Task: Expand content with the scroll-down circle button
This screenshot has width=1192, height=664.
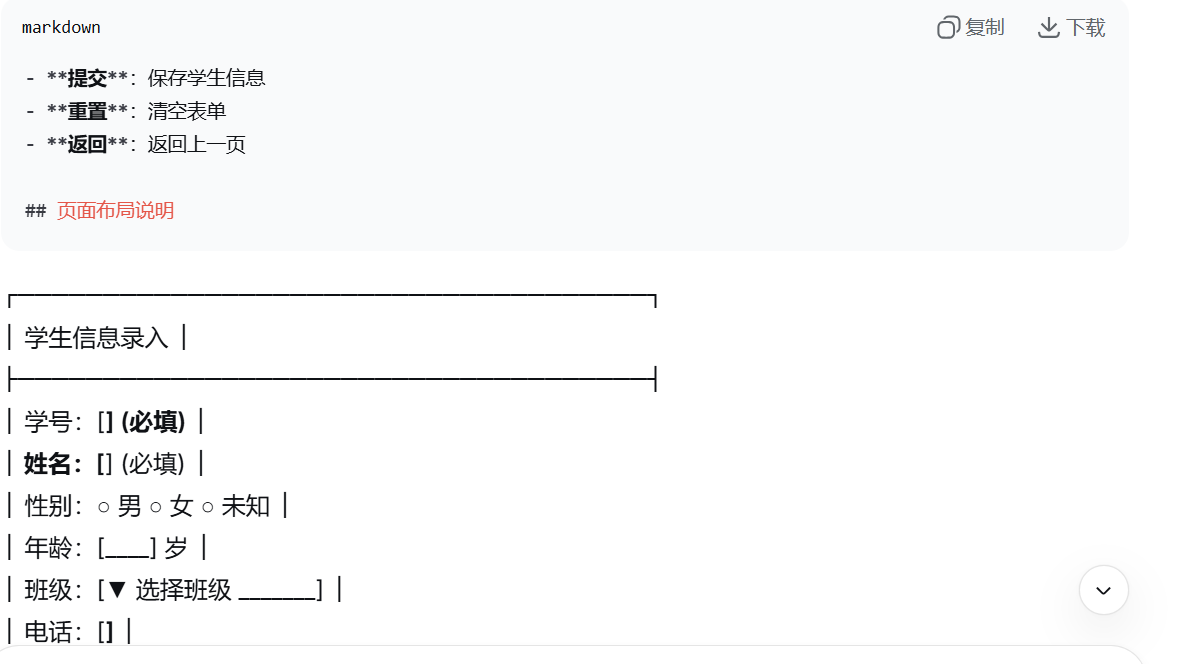Action: 1103,590
